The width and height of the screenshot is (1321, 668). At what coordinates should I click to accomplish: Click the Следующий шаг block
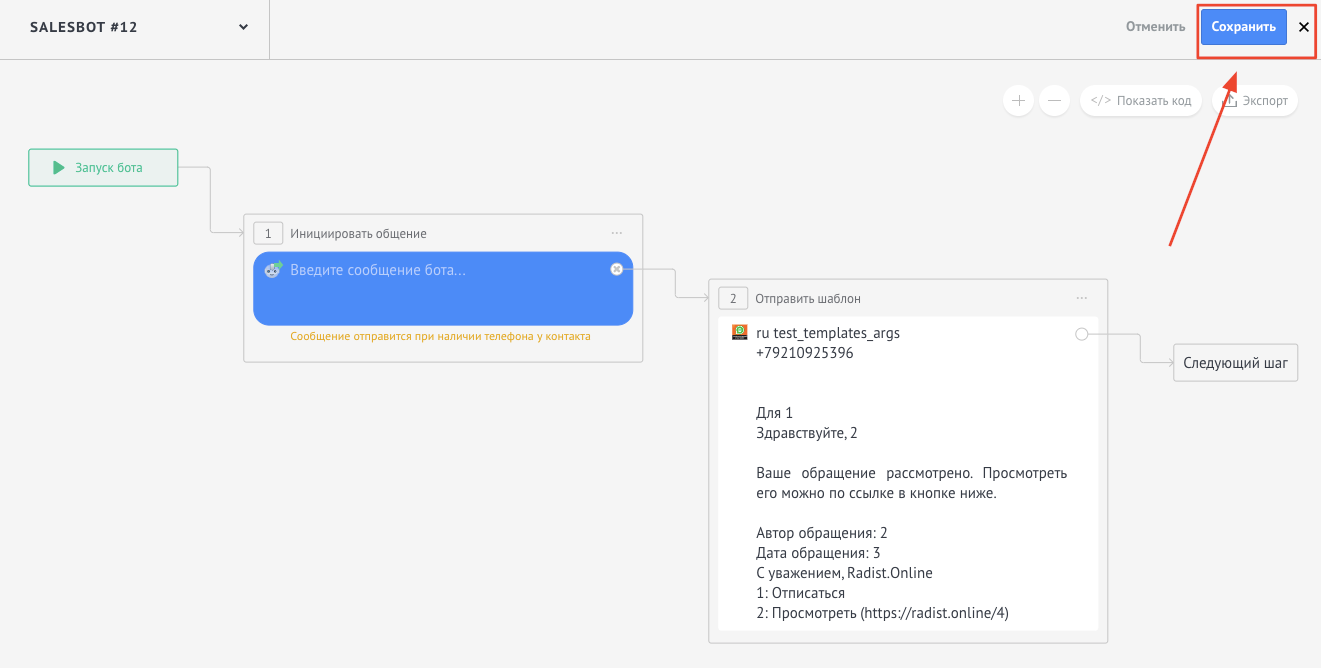(1235, 363)
